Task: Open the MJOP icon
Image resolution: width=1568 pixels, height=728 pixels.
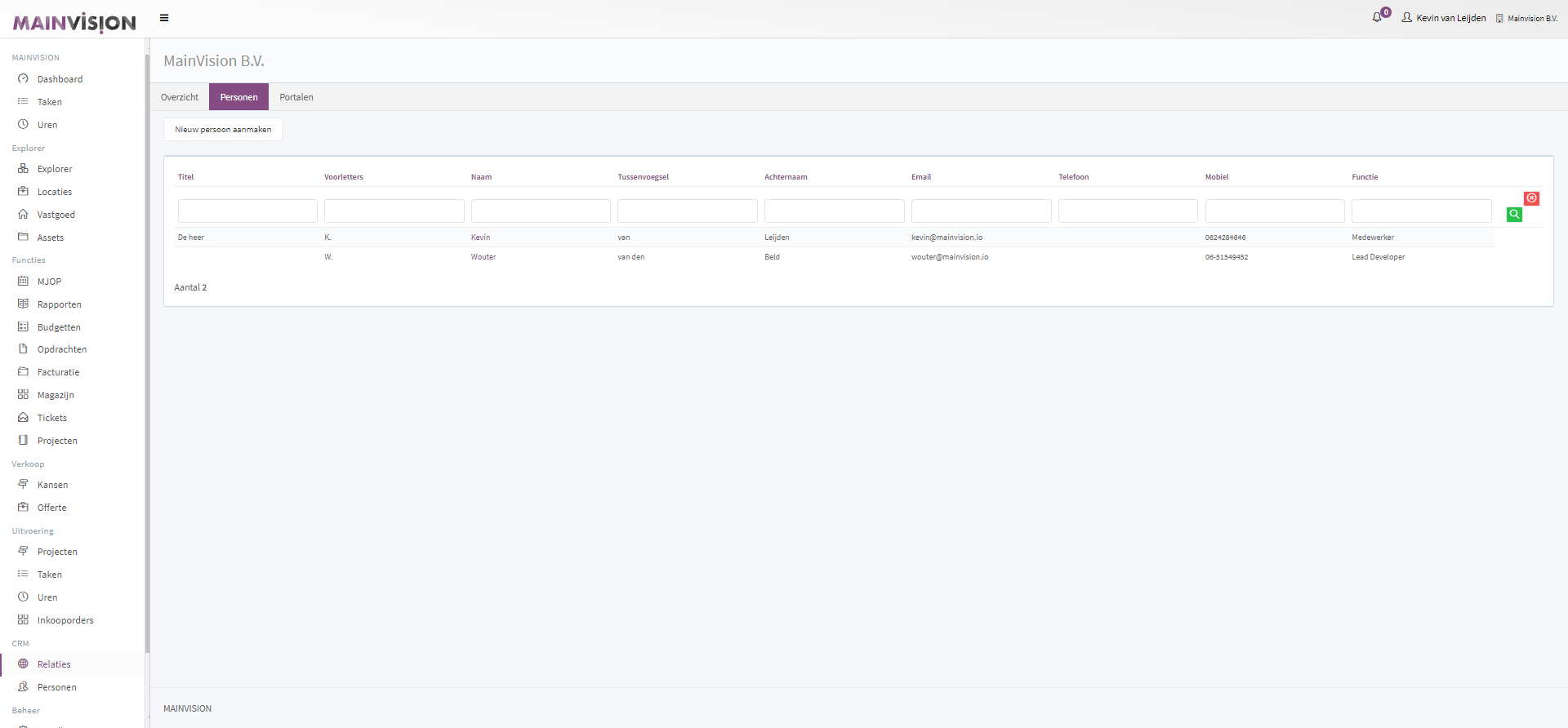Action: (x=23, y=282)
